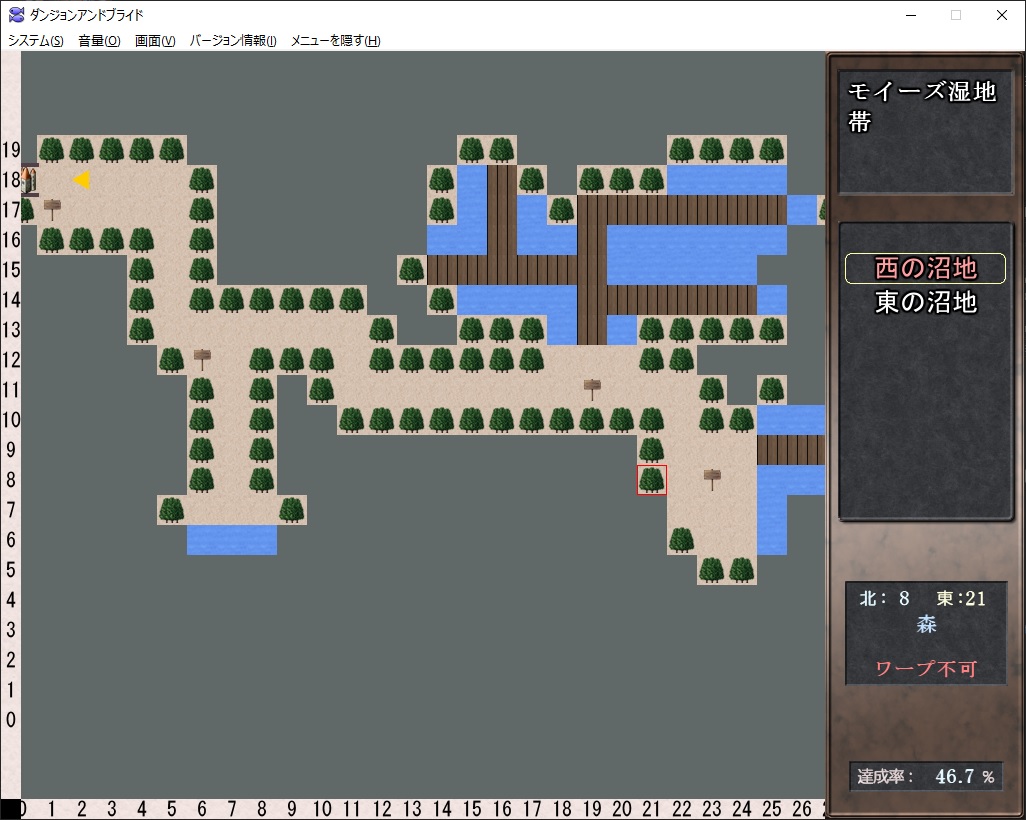Viewport: 1026px width, 820px height.
Task: Open the 音量(O) volume menu
Action: pyautogui.click(x=99, y=41)
